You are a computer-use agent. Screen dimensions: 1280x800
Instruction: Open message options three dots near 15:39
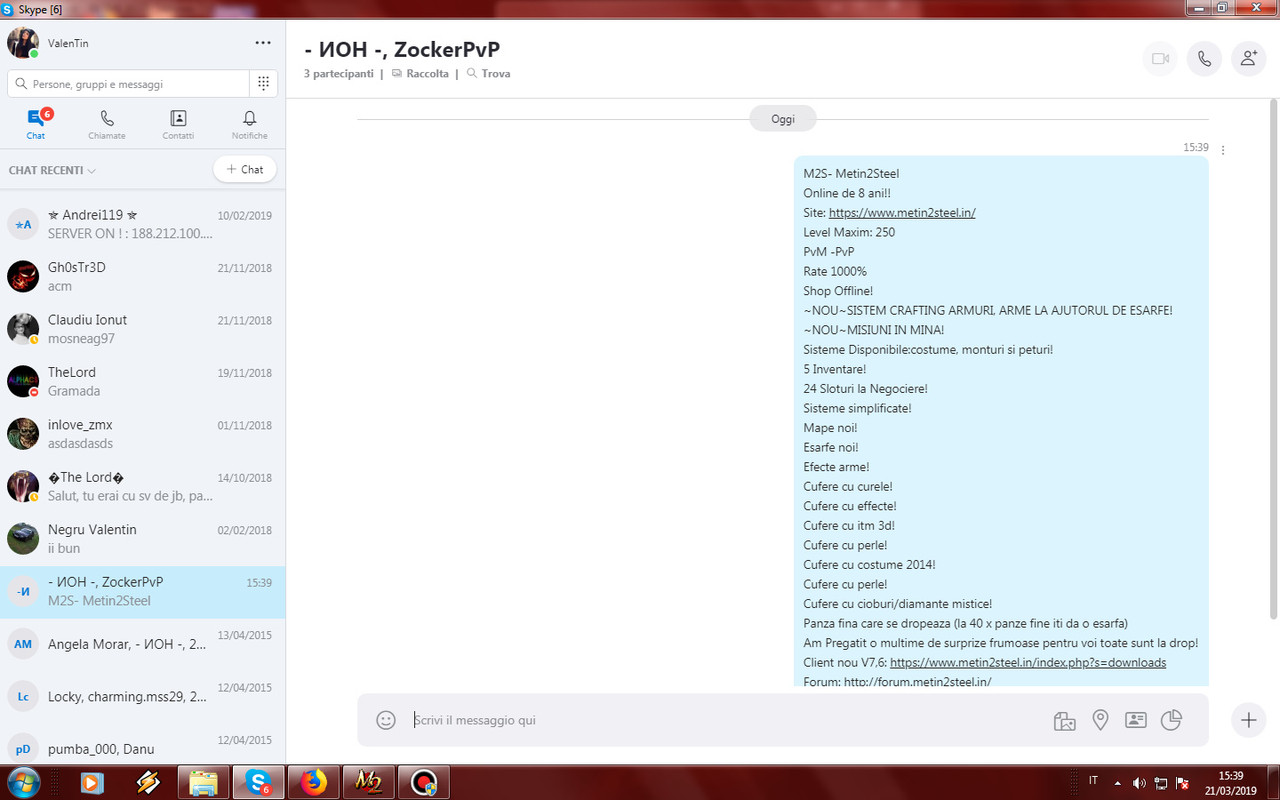(x=1223, y=150)
